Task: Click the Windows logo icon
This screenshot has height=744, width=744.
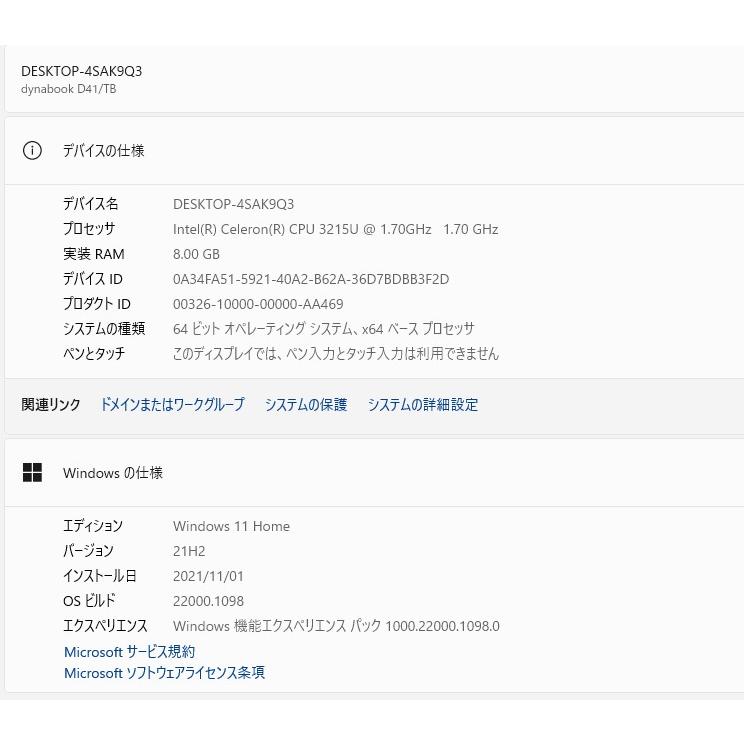Action: (32, 473)
